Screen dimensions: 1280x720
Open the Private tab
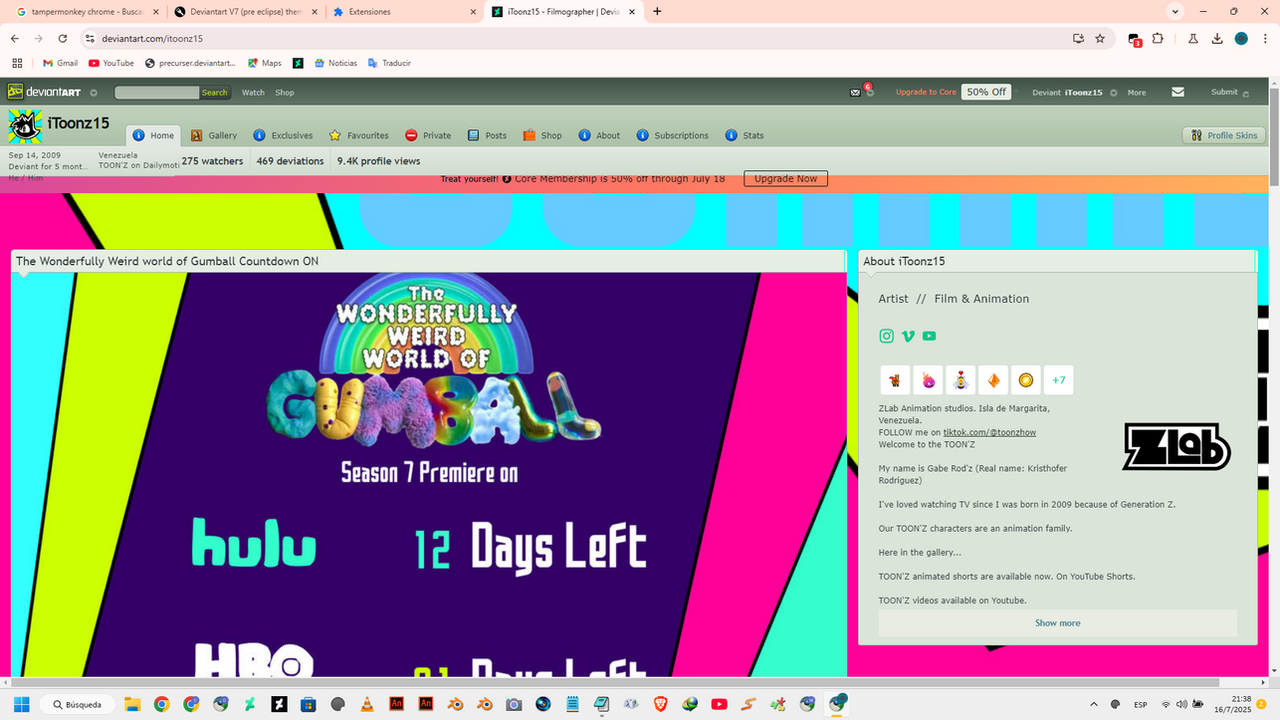(x=428, y=135)
